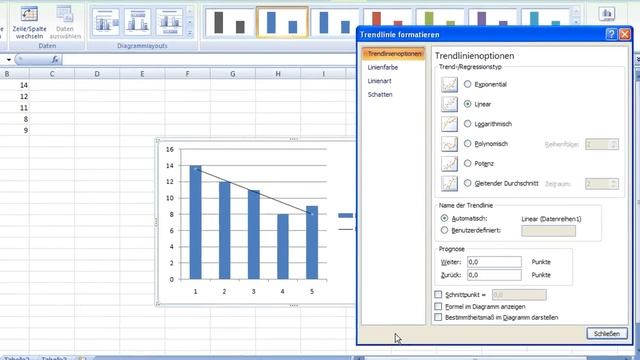Viewport: 640px width, 360px height.
Task: Open the function insert fx button
Action: (x=55, y=60)
